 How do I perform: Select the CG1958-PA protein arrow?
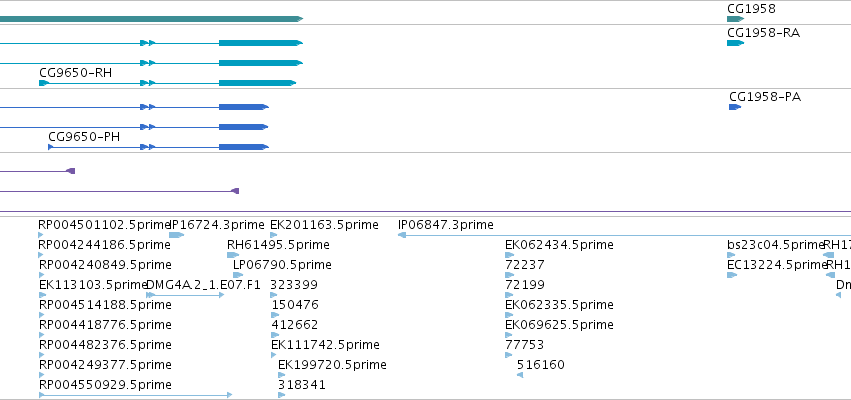tap(735, 107)
